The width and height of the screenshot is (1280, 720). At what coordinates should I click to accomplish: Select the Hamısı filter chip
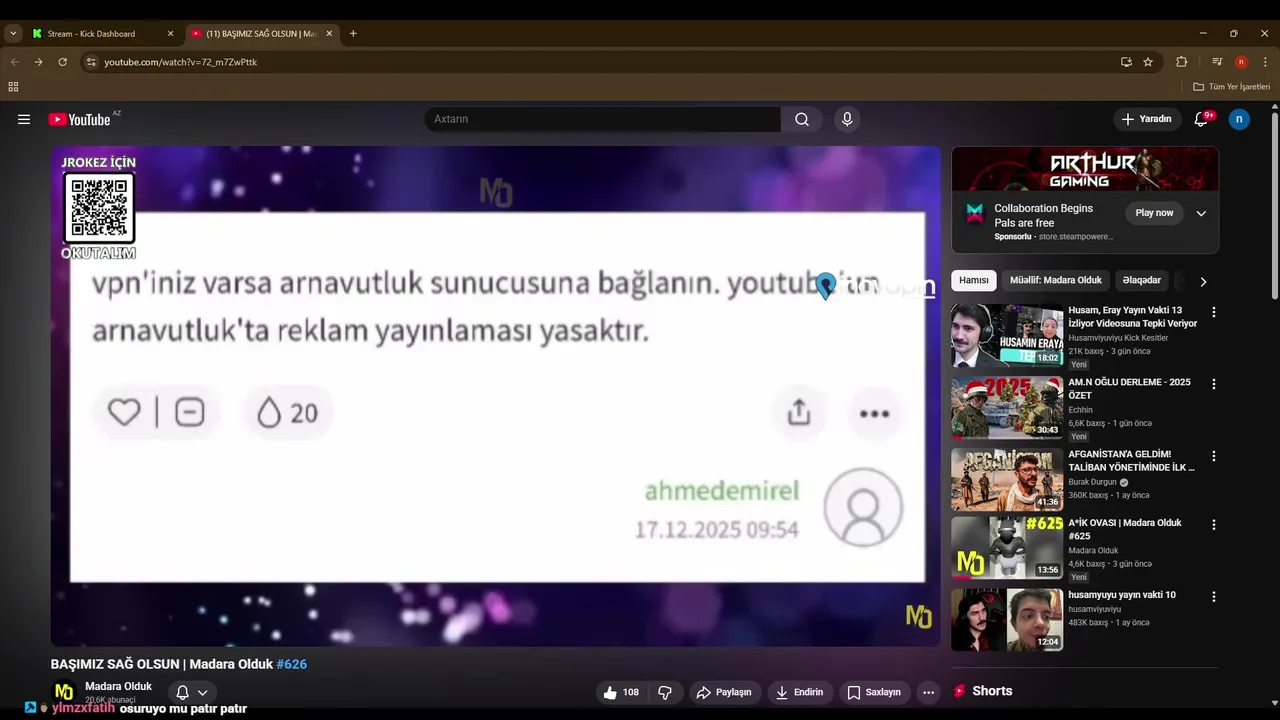(974, 281)
